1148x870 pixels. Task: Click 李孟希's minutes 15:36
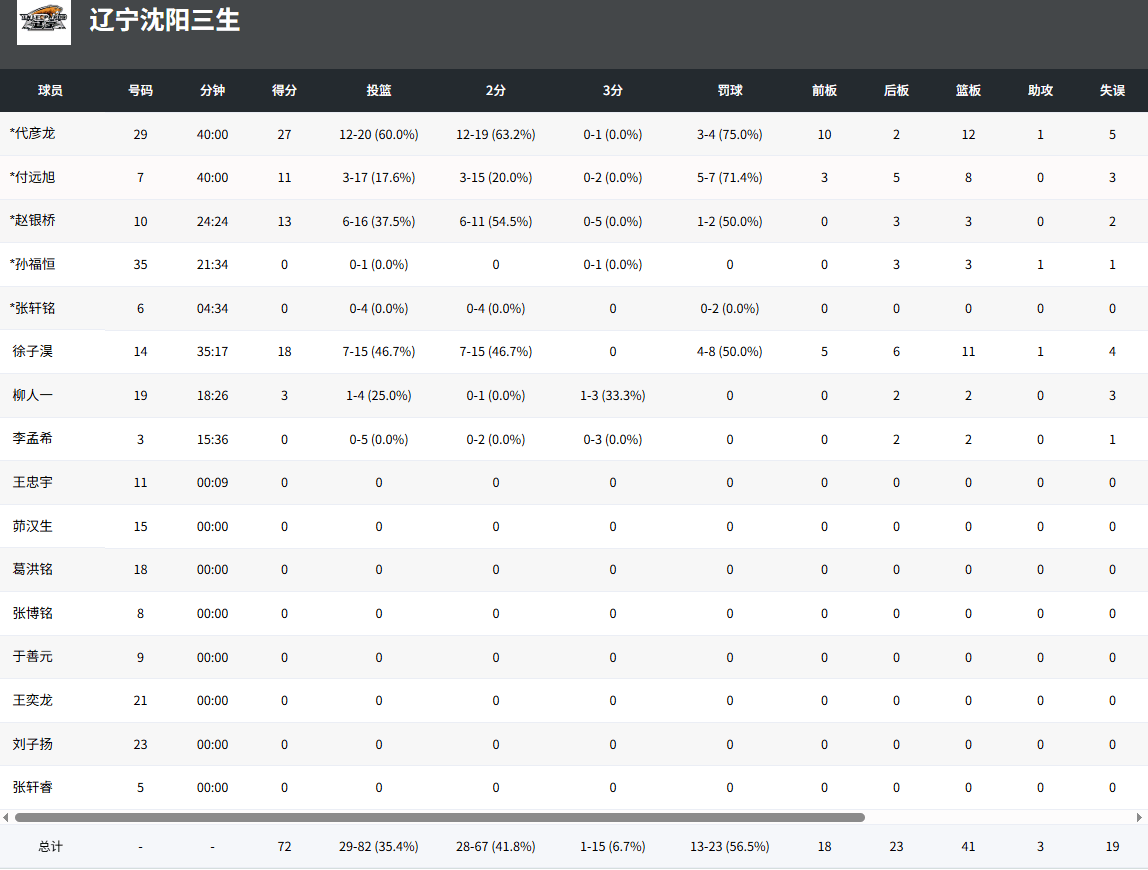coord(212,440)
